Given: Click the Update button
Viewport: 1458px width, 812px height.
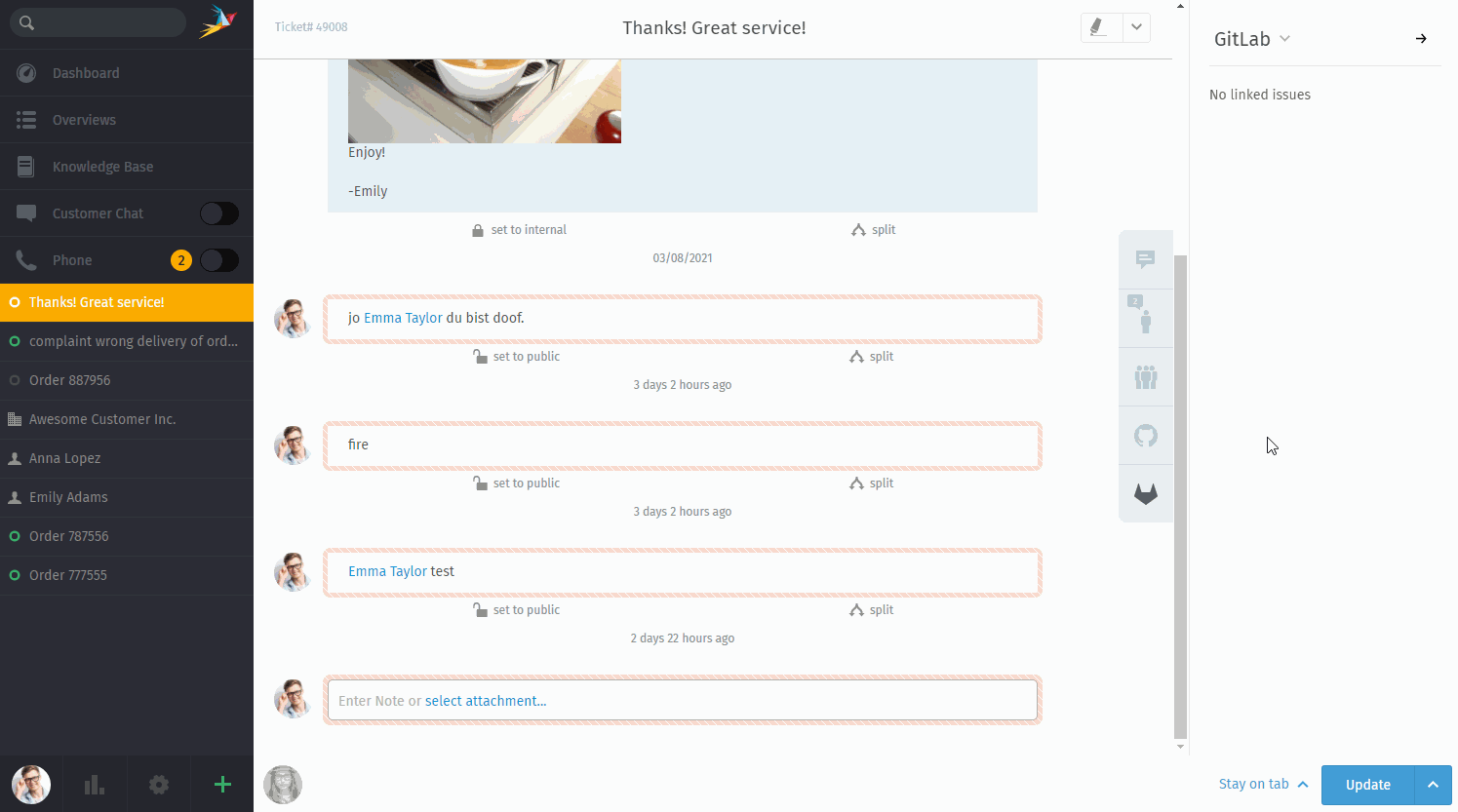Looking at the screenshot, I should click(x=1367, y=785).
